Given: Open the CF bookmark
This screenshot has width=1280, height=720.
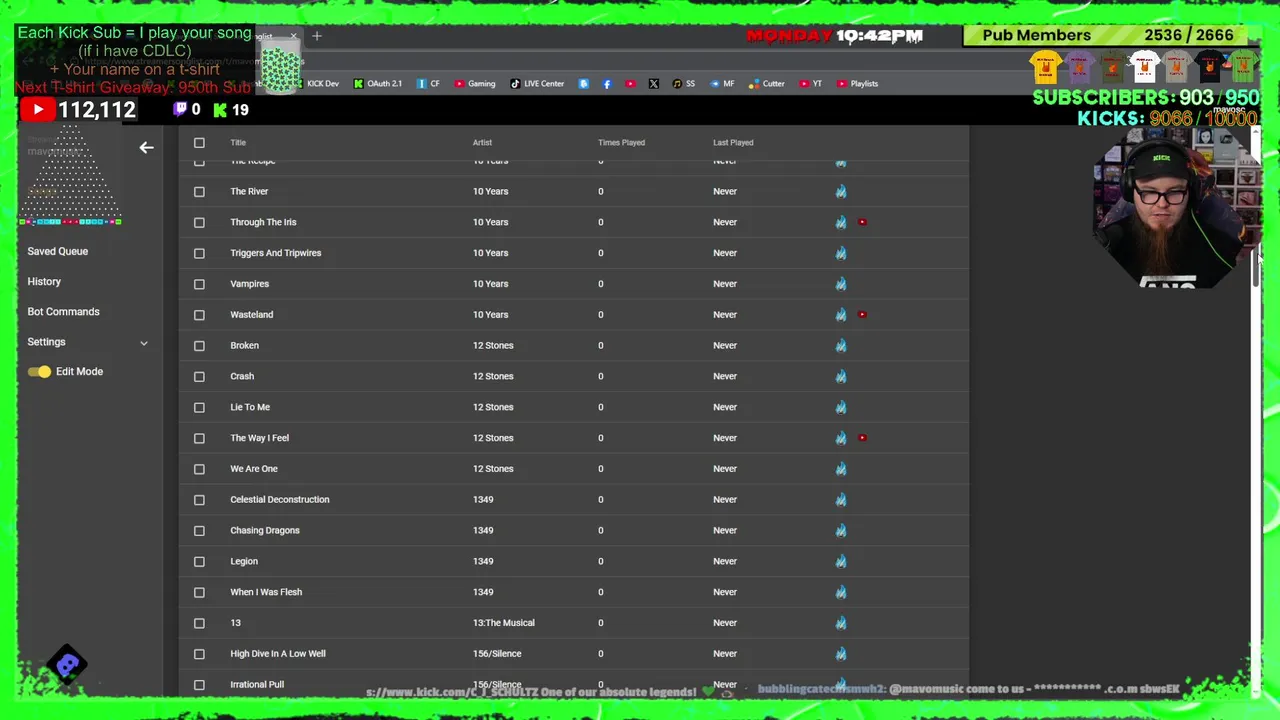Looking at the screenshot, I should (x=428, y=84).
